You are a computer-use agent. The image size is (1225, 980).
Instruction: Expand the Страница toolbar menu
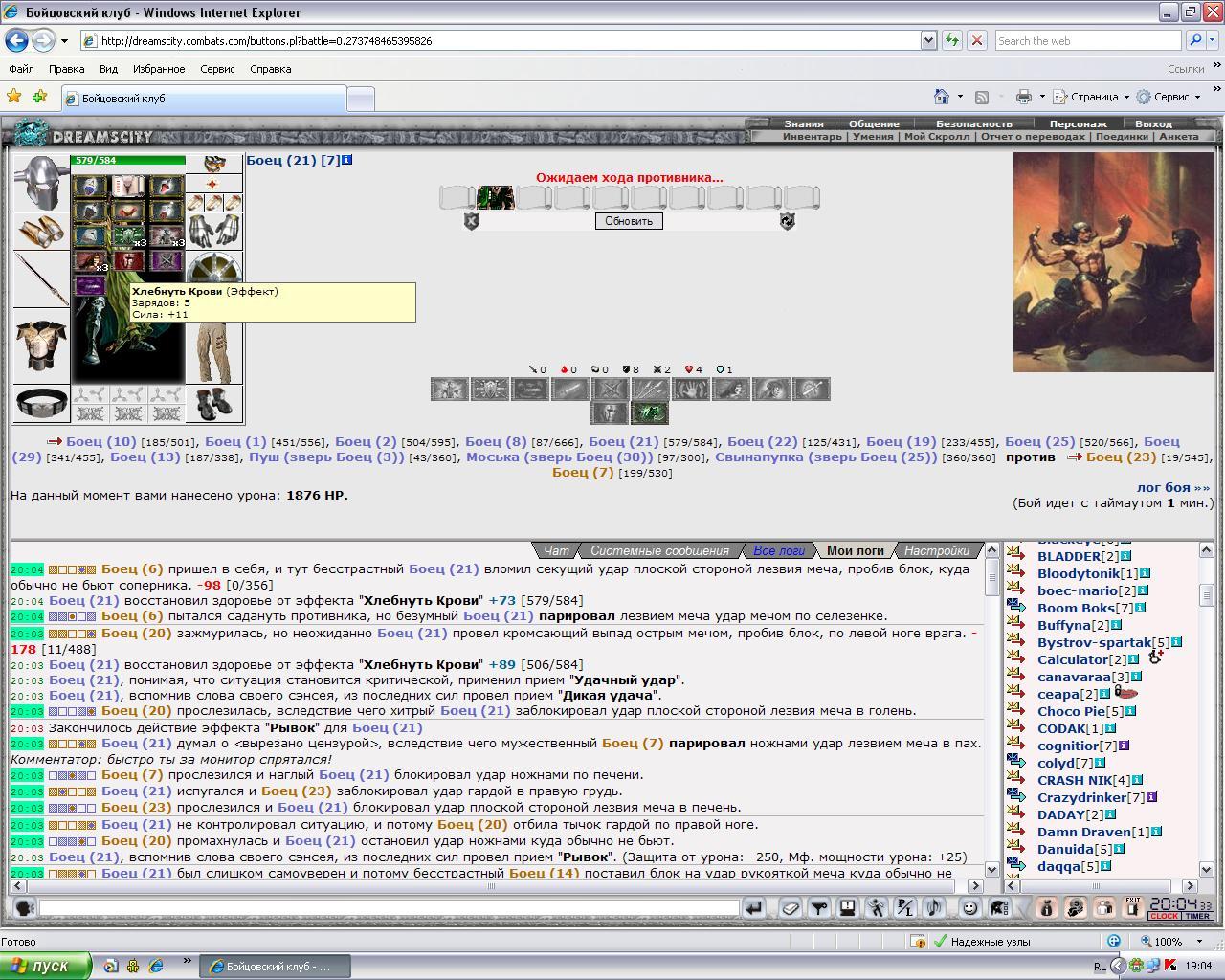click(x=1092, y=97)
